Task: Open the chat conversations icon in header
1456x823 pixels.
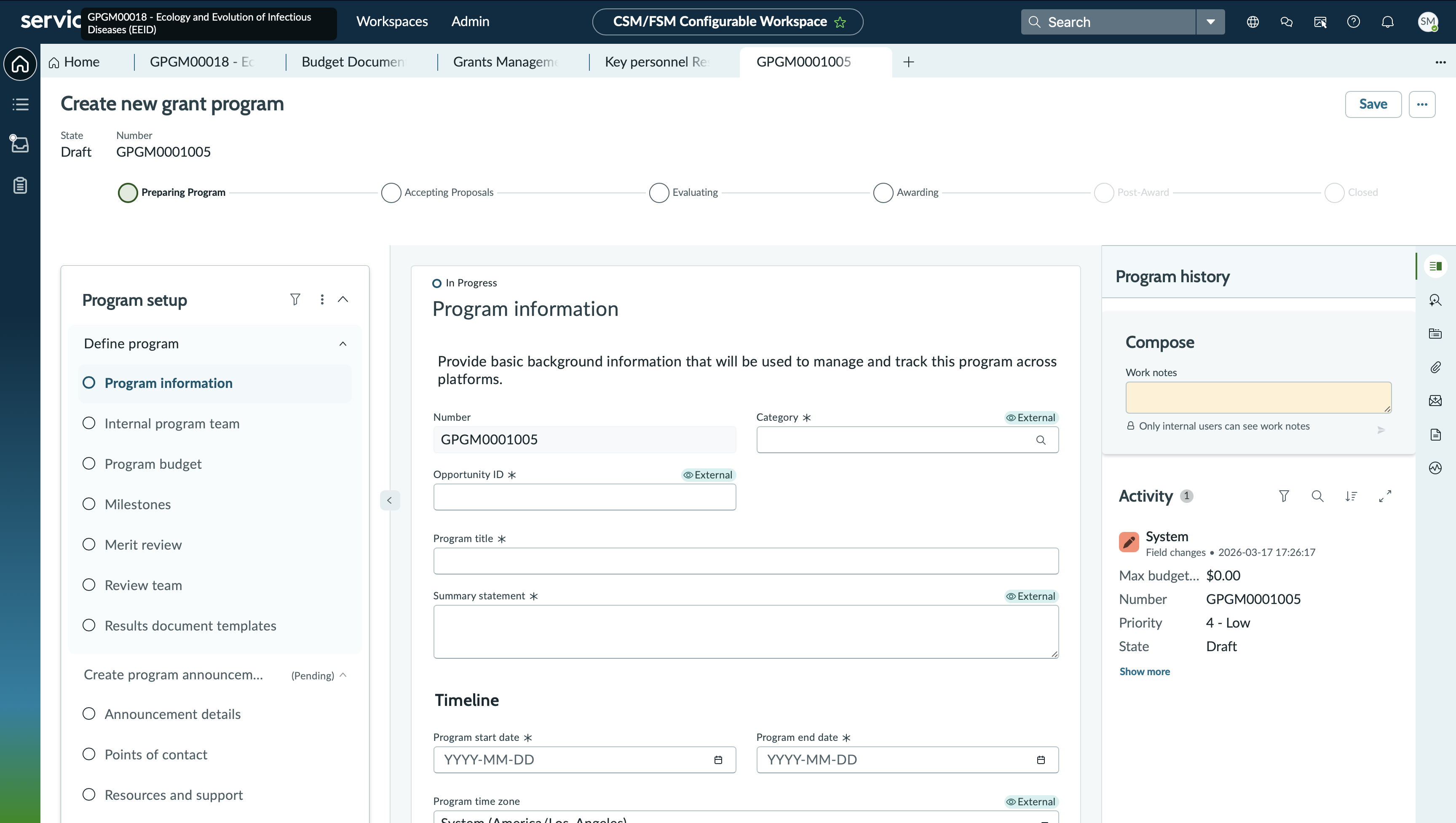Action: coord(1287,22)
